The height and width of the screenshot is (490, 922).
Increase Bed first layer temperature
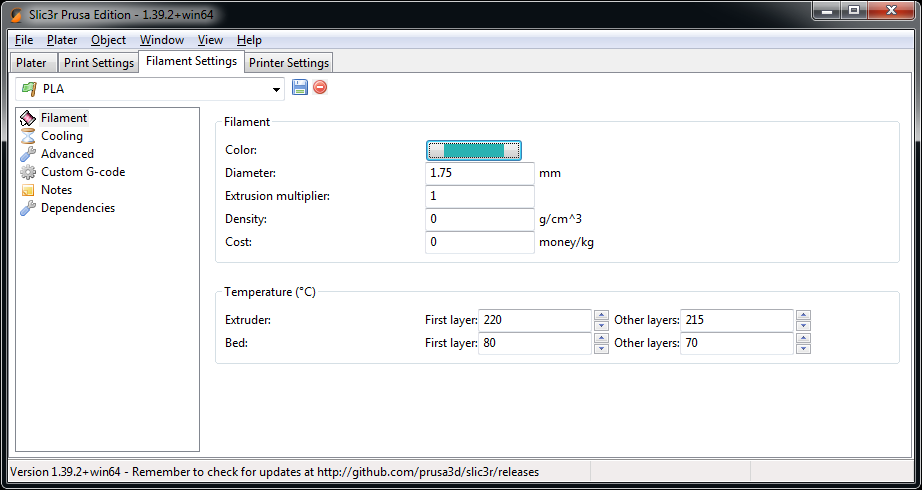601,338
